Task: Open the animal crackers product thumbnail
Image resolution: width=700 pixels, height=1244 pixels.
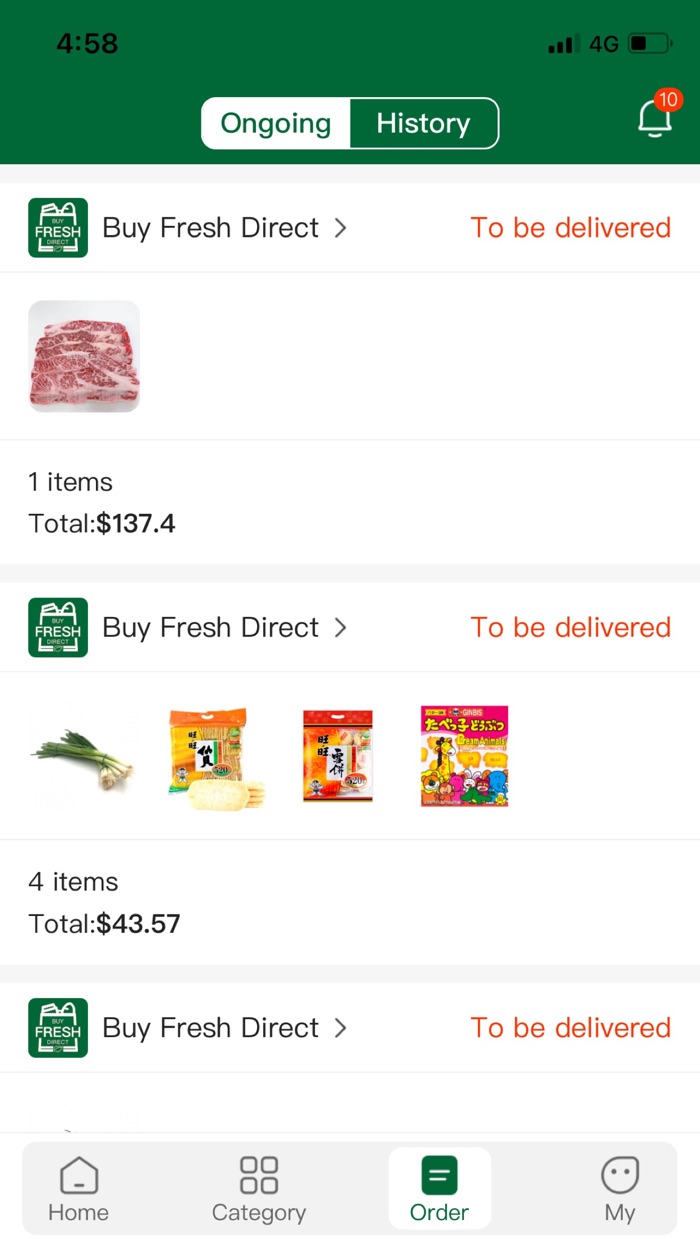Action: click(x=464, y=756)
